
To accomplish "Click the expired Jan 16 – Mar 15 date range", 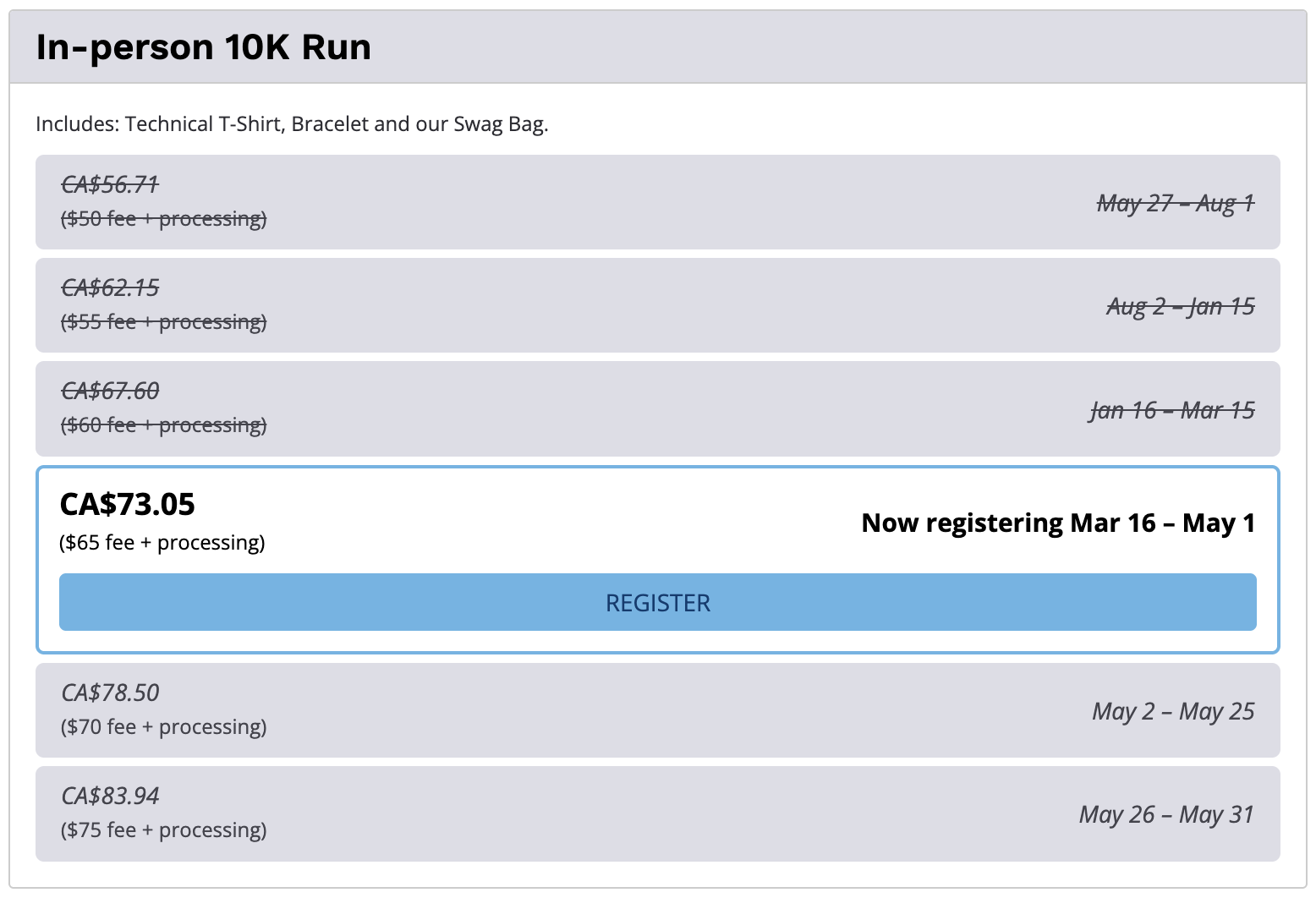I will 1171,410.
